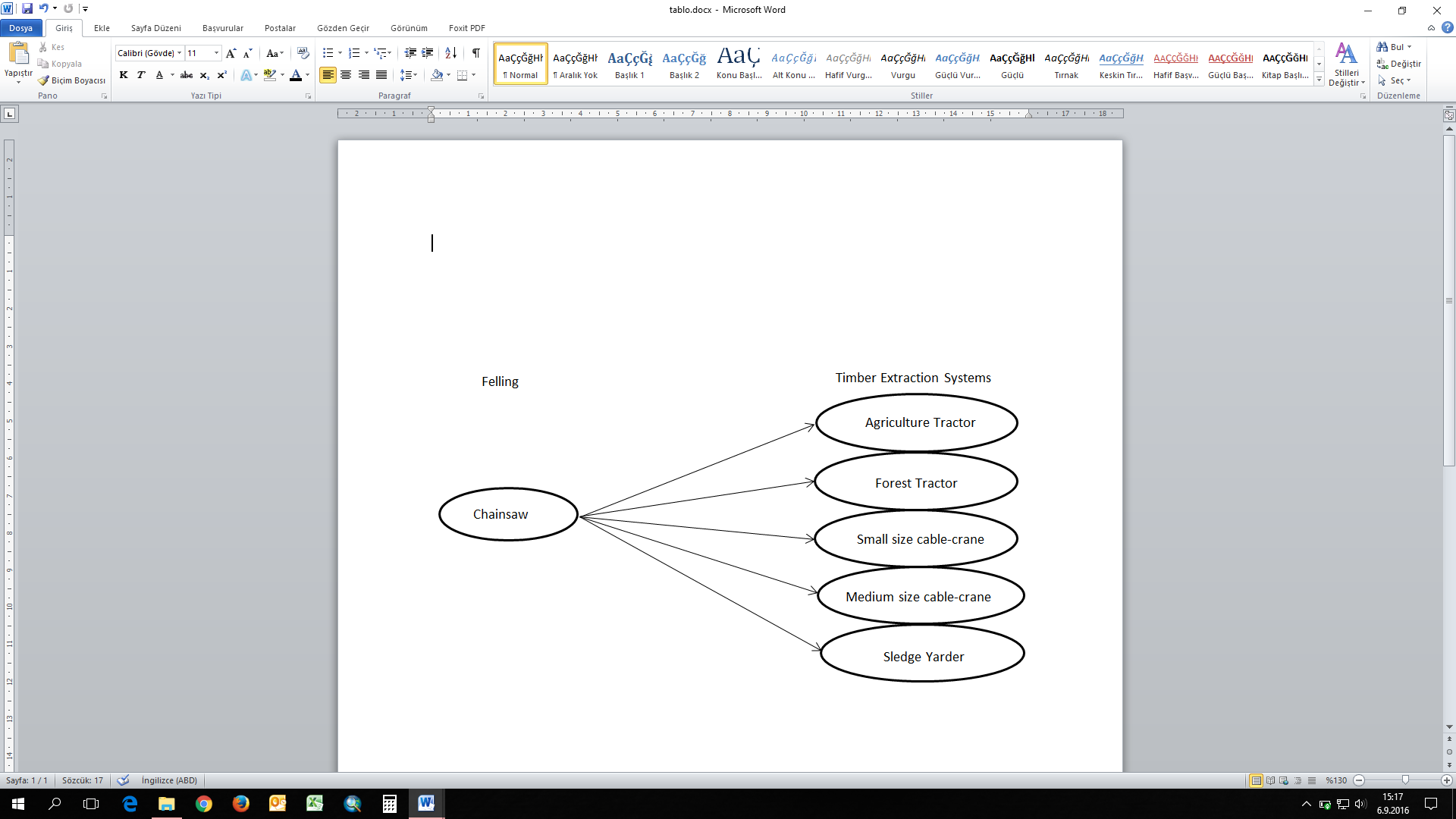Select the Chainsaw ellipse shape
This screenshot has height=819, width=1456.
508,514
